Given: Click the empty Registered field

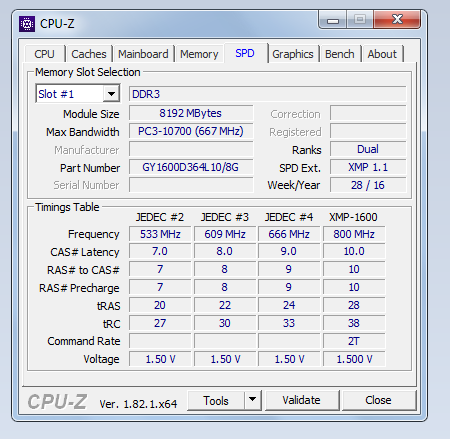Looking at the screenshot, I should tap(368, 131).
